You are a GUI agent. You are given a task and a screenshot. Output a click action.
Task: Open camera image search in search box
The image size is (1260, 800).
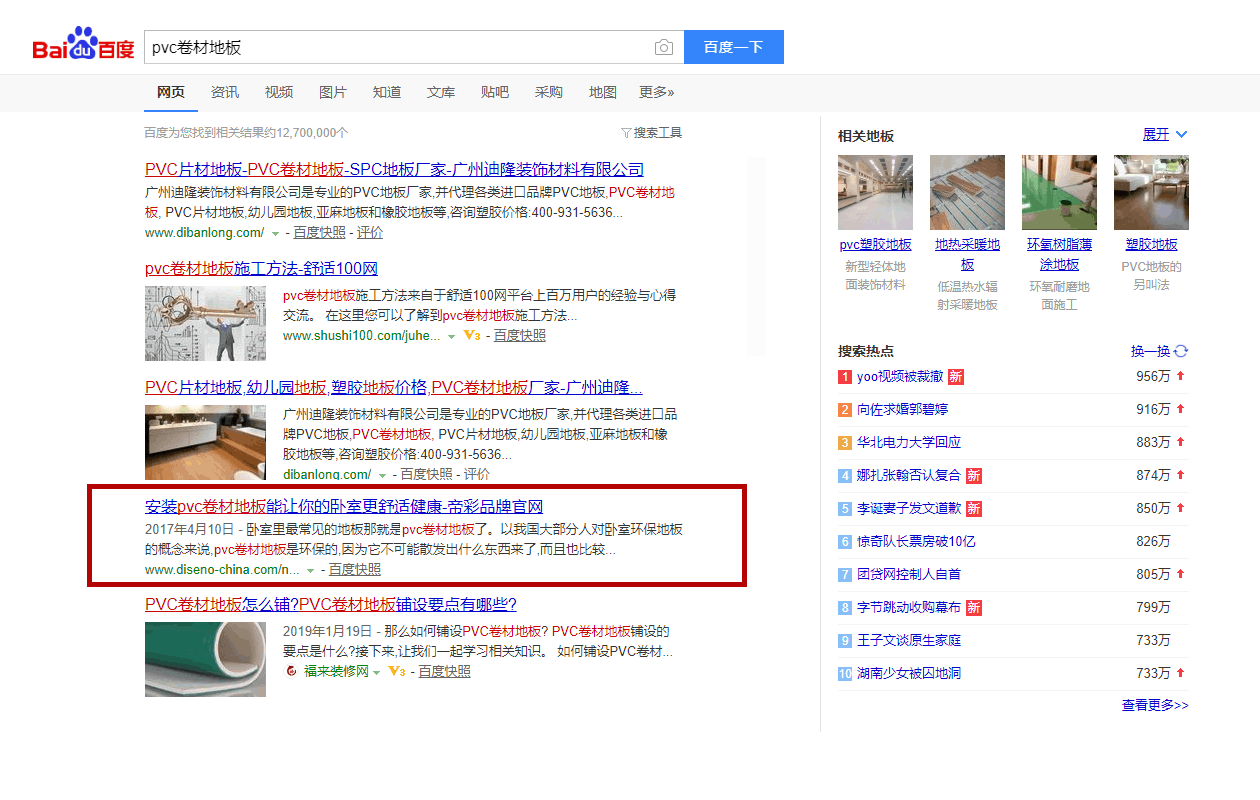[x=664, y=47]
